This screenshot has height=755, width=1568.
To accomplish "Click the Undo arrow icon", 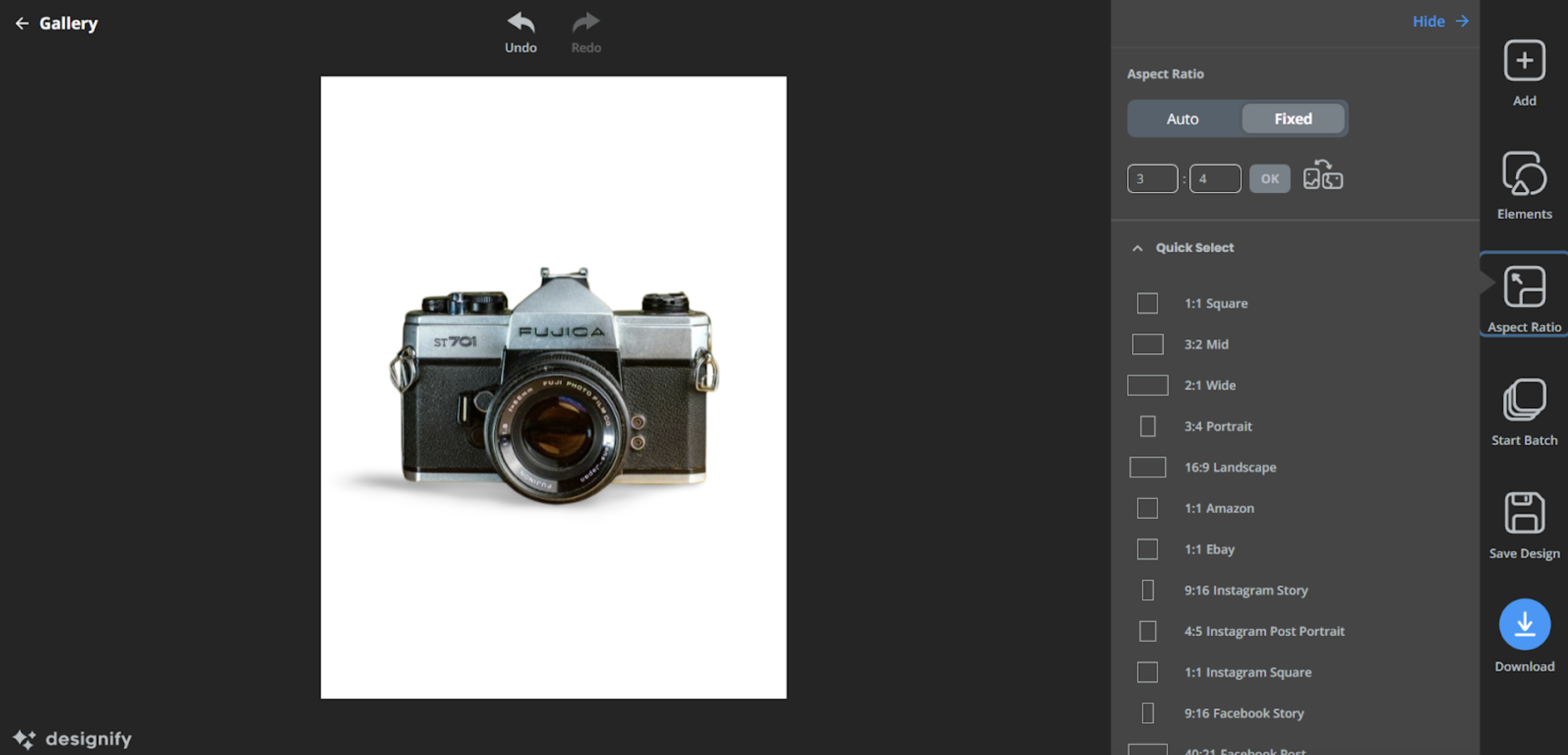I will pos(521,23).
